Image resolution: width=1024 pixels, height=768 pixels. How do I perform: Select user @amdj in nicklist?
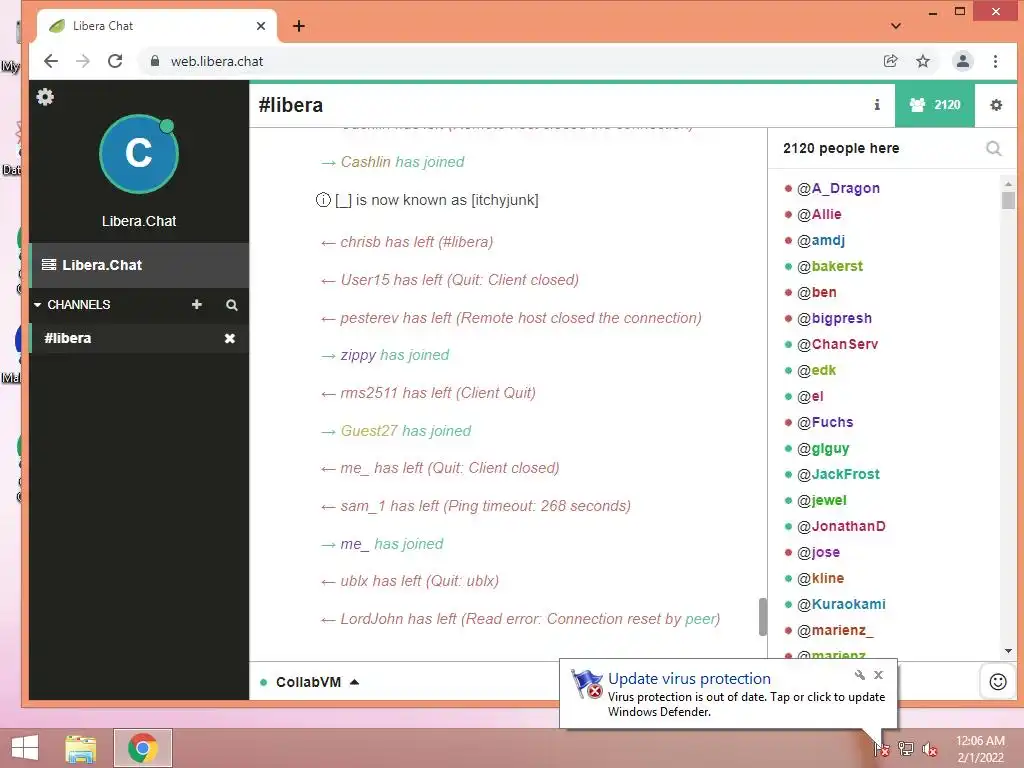pos(821,240)
